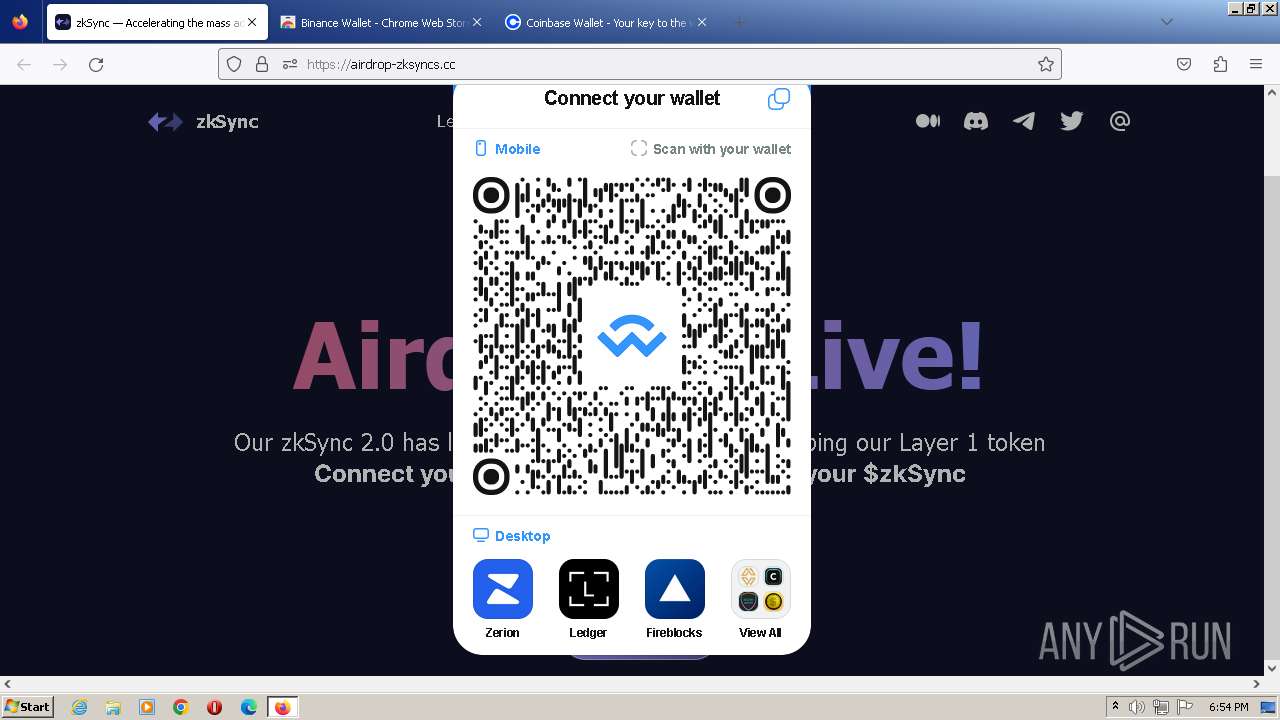Click the WalletConnect QR code
The height and width of the screenshot is (720, 1280).
point(632,336)
